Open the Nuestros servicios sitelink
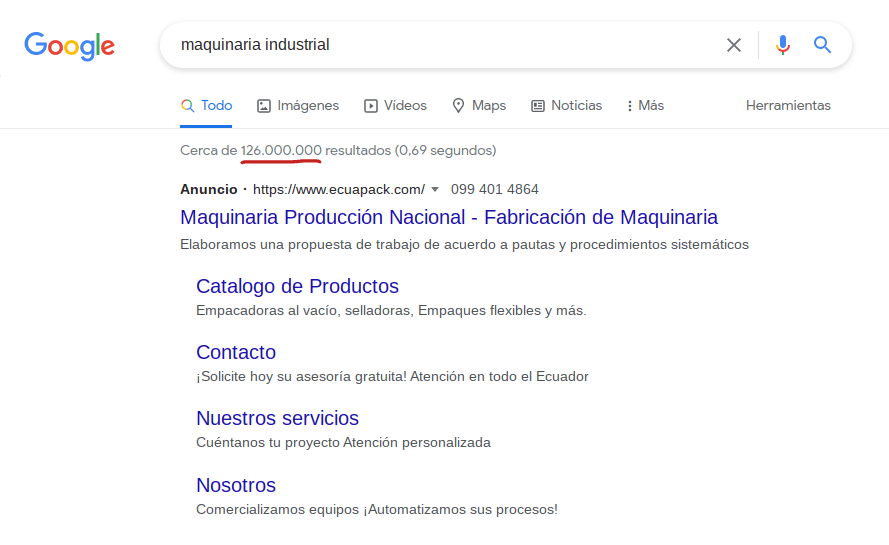Image resolution: width=889 pixels, height=545 pixels. [x=277, y=418]
